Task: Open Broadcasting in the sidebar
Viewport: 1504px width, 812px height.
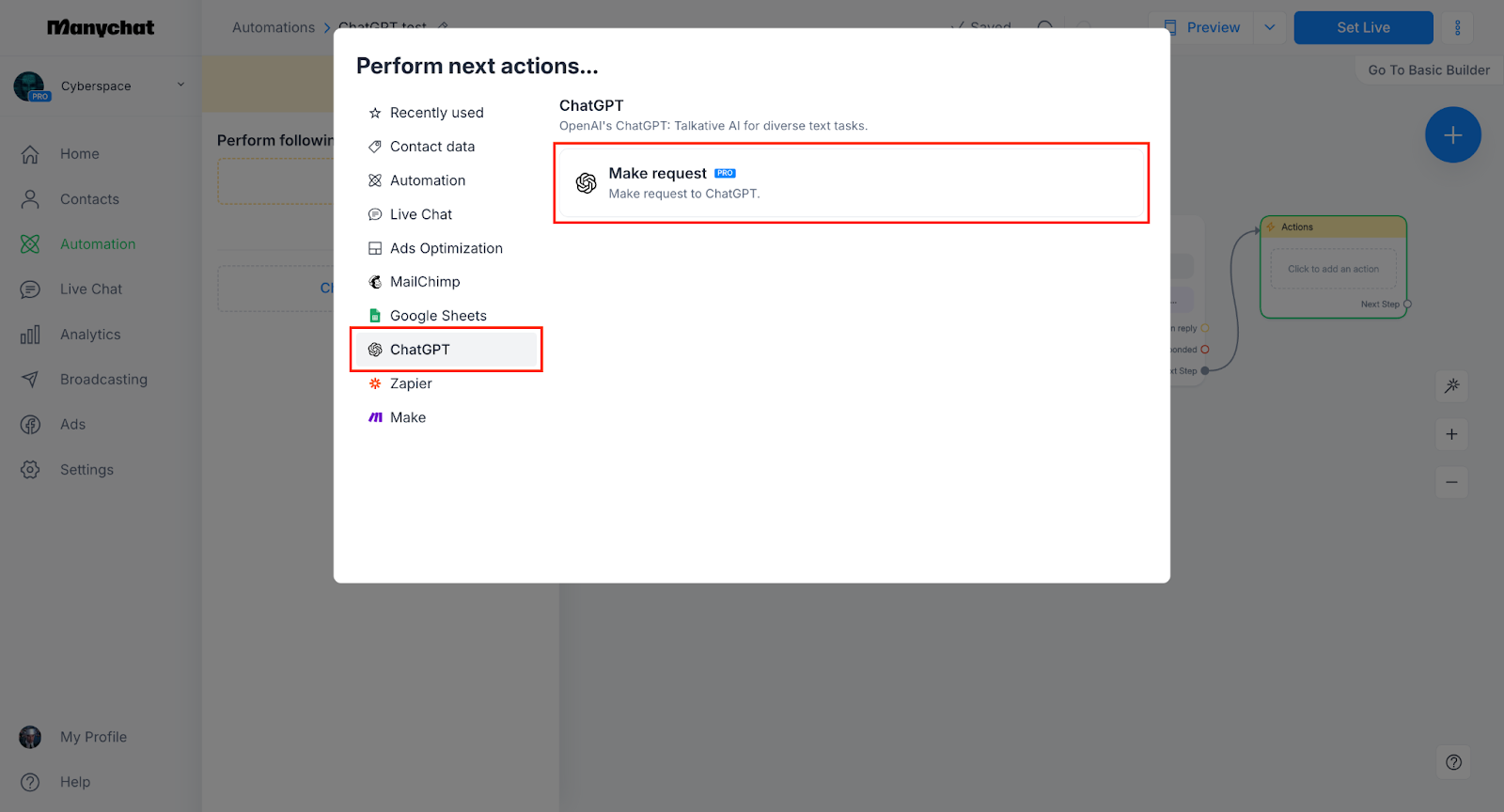Action: pyautogui.click(x=103, y=380)
